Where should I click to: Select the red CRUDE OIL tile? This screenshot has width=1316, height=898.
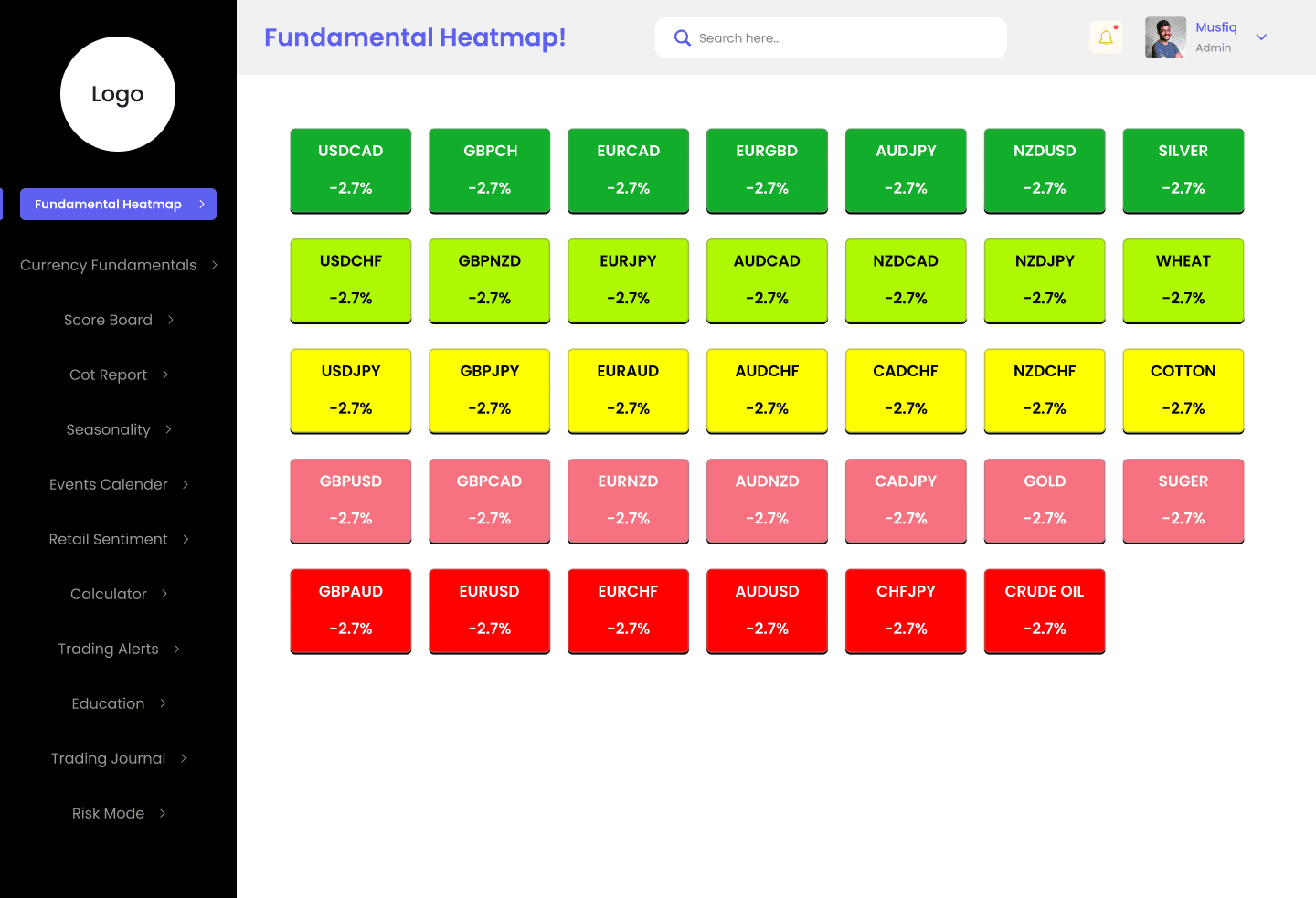(x=1045, y=610)
